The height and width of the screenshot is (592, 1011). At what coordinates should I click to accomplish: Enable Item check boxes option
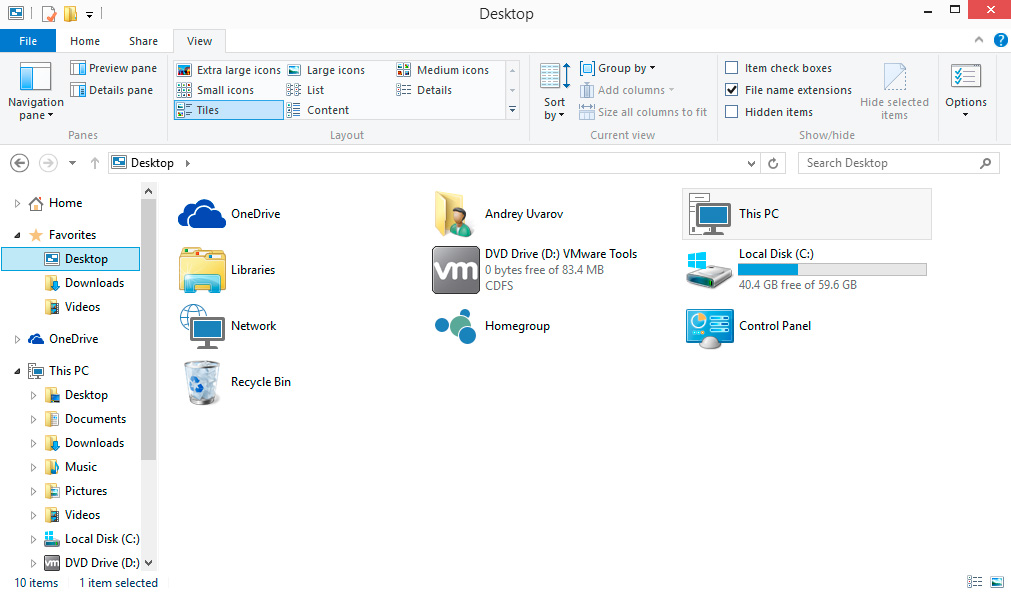[x=732, y=68]
